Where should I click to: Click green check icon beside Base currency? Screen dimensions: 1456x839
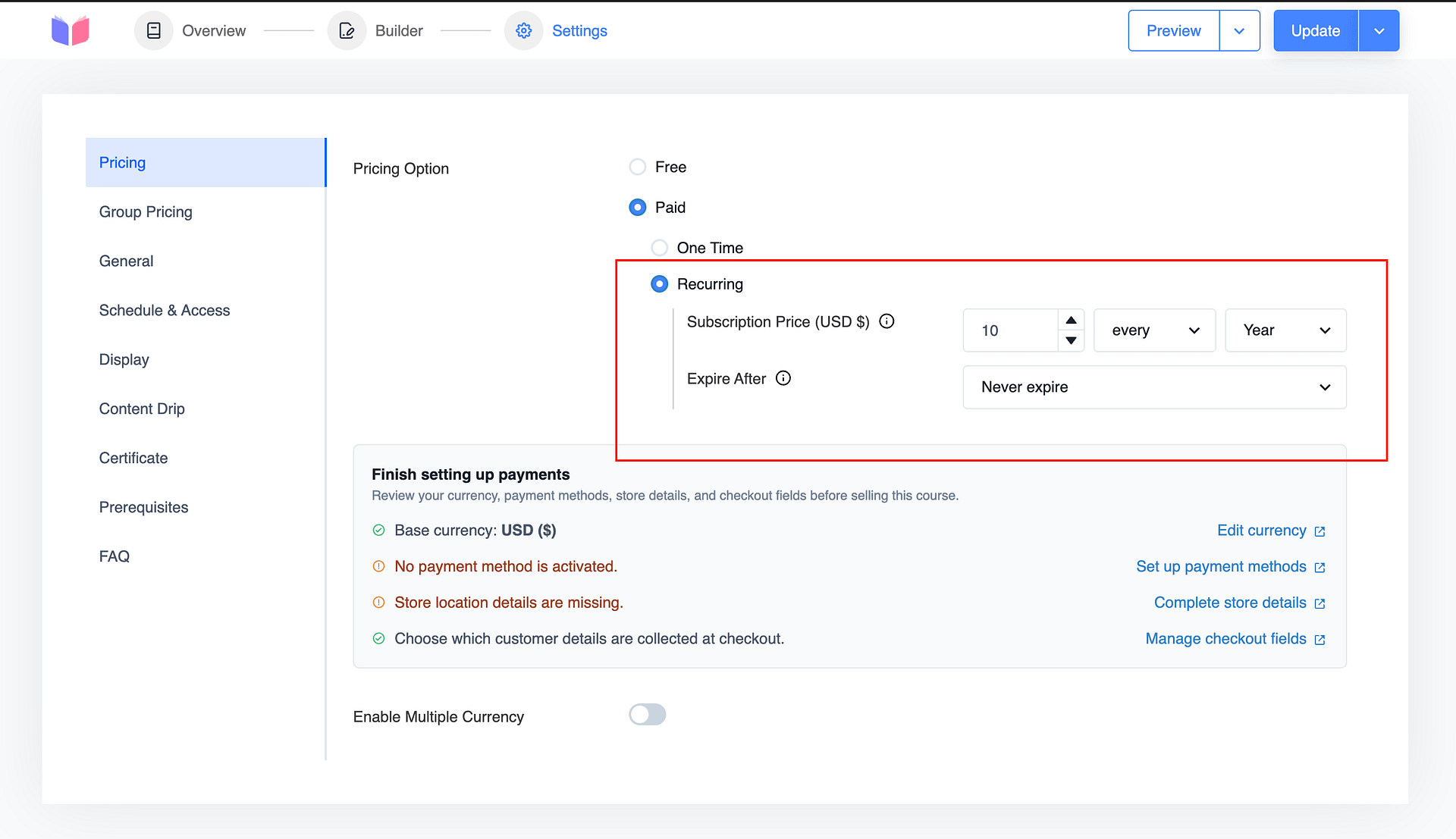[378, 531]
